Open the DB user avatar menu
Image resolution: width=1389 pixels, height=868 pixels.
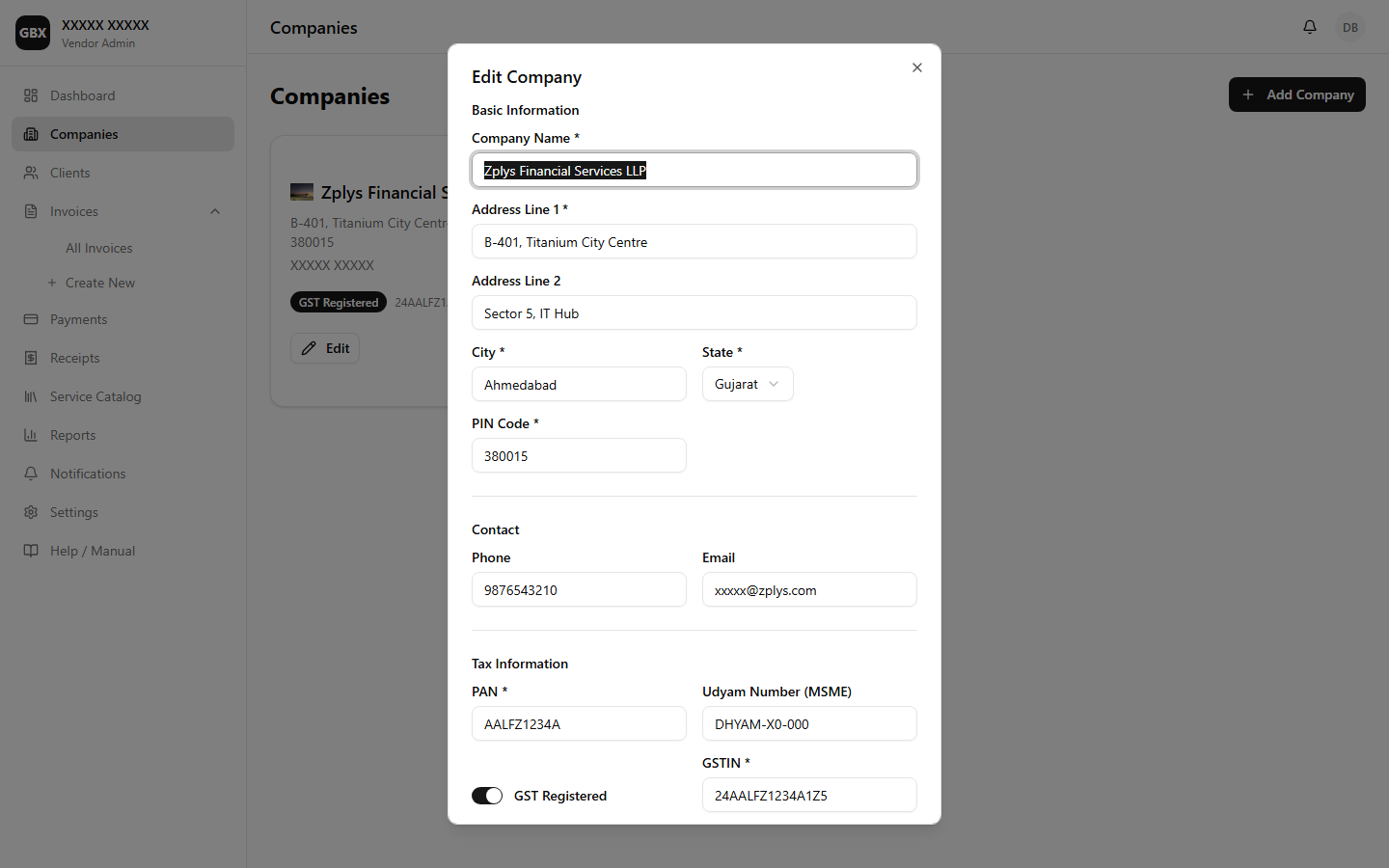coord(1350,27)
